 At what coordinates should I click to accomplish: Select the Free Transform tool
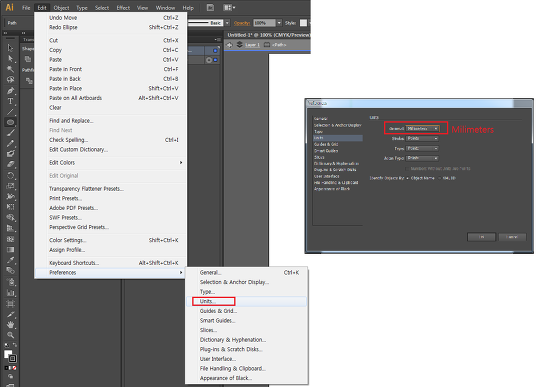[x=10, y=207]
